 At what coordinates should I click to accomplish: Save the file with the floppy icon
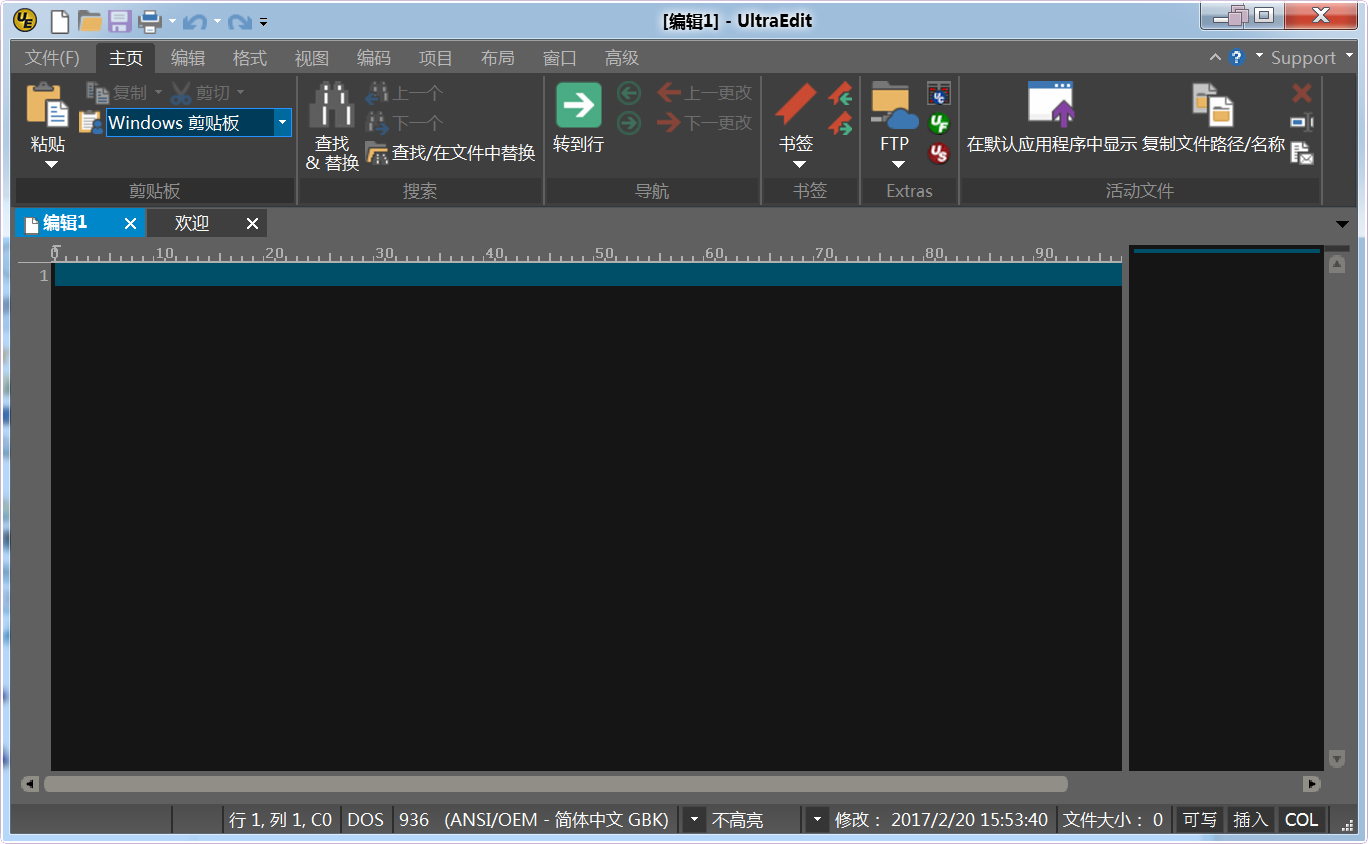[x=120, y=20]
